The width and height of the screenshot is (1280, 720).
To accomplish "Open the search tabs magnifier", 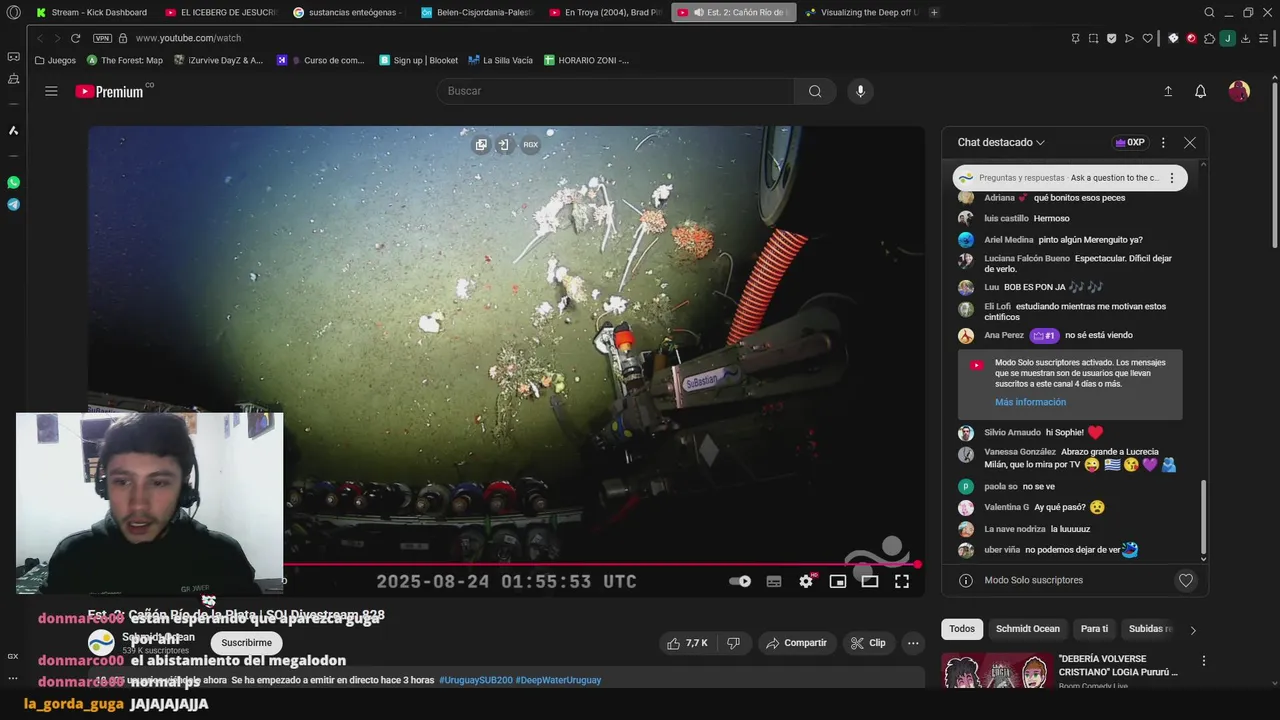I will click(x=1209, y=12).
